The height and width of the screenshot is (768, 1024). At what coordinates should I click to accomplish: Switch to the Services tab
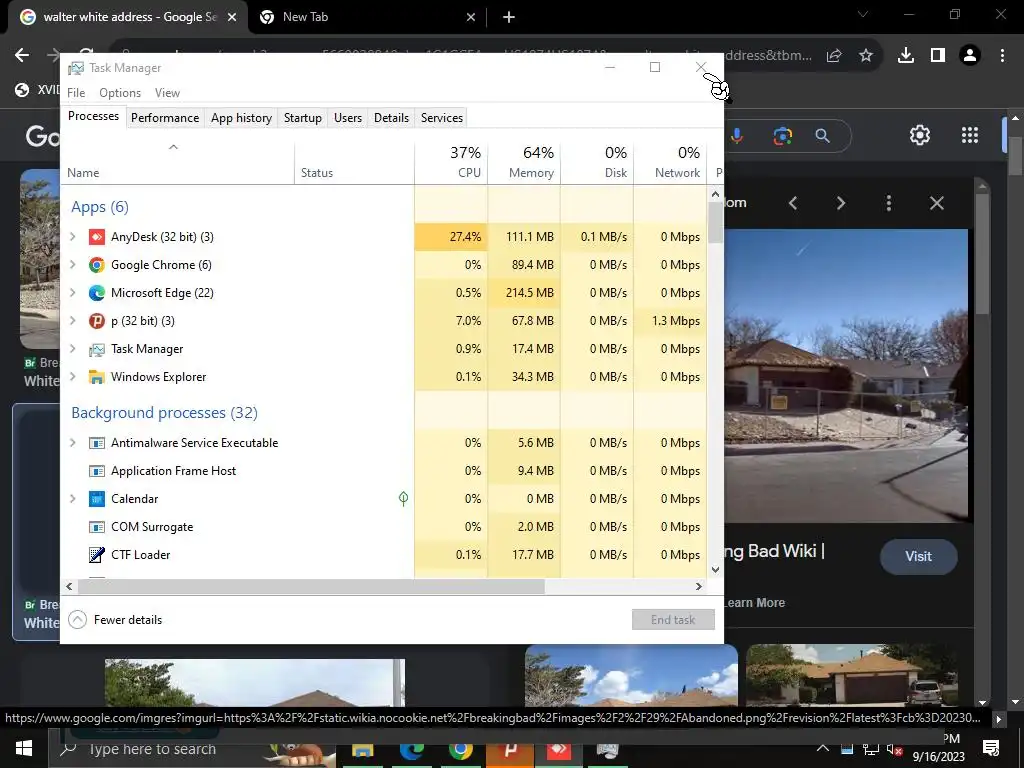441,118
